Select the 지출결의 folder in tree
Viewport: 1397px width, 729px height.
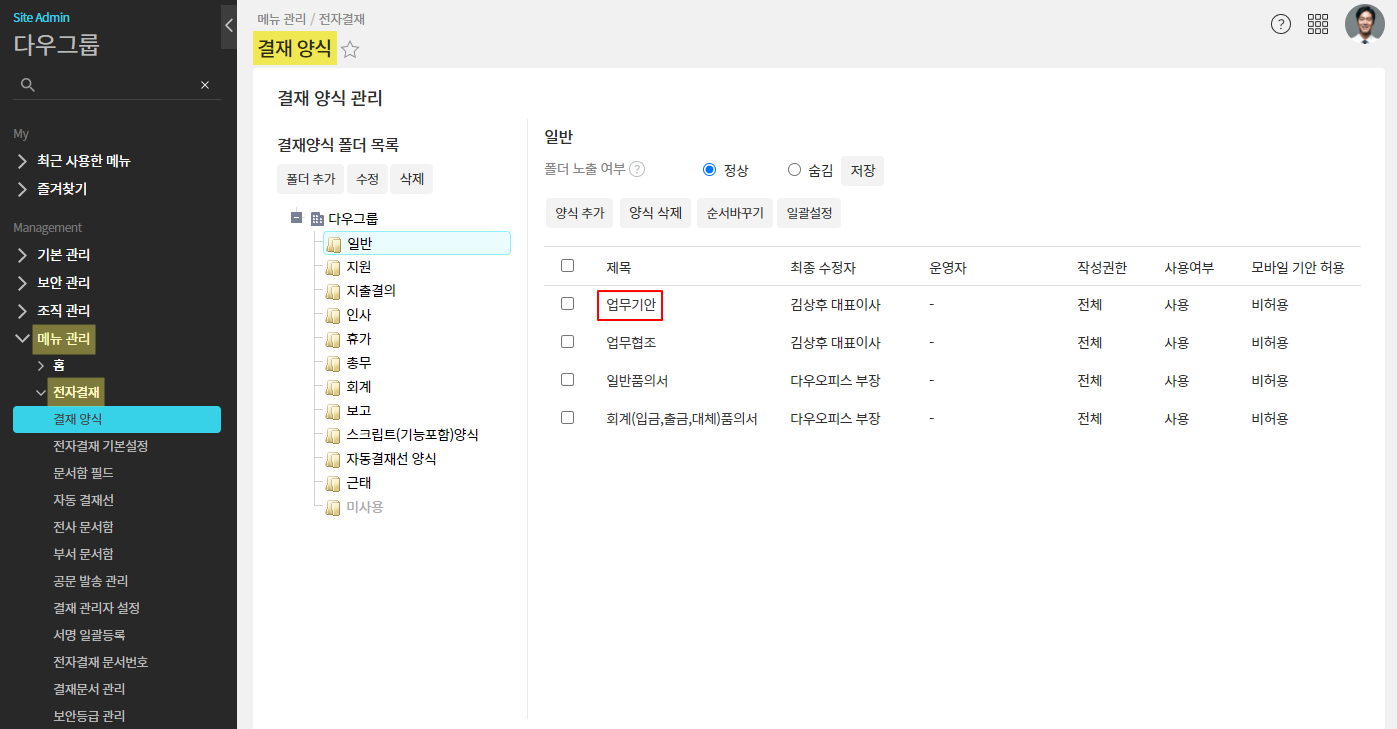point(371,291)
